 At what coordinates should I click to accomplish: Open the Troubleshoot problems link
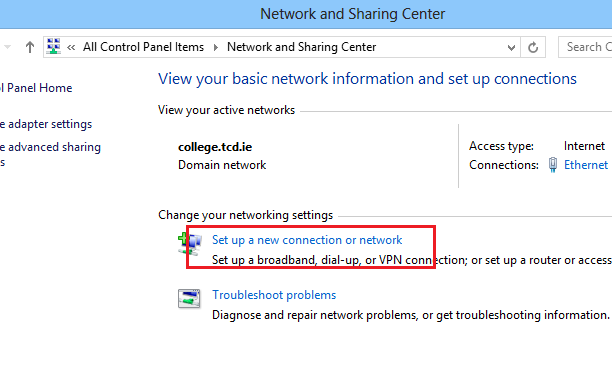(274, 295)
